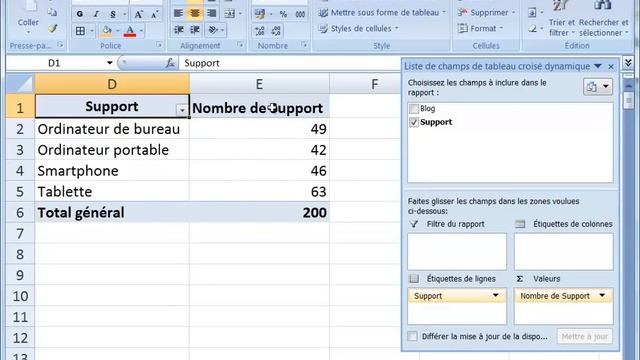Apply thousands separator (000) format

pos(300,14)
